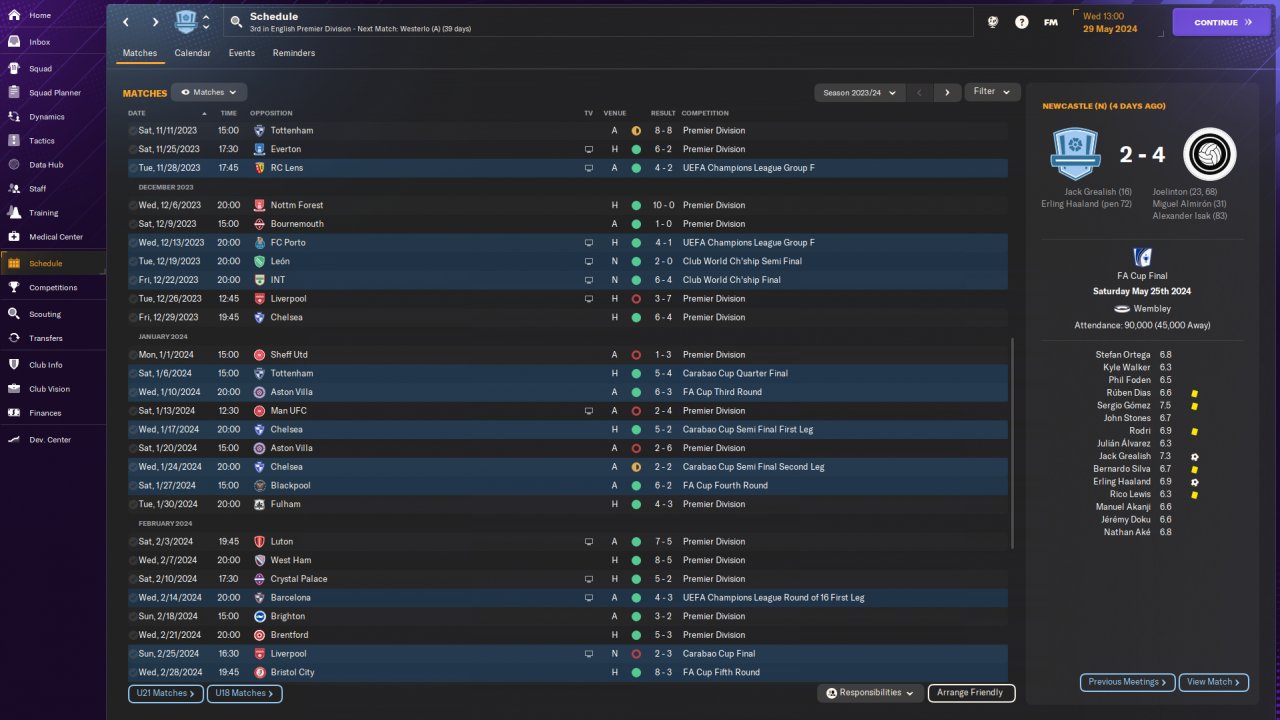The image size is (1280, 720).
Task: Expand the Filter dropdown
Action: [x=992, y=92]
